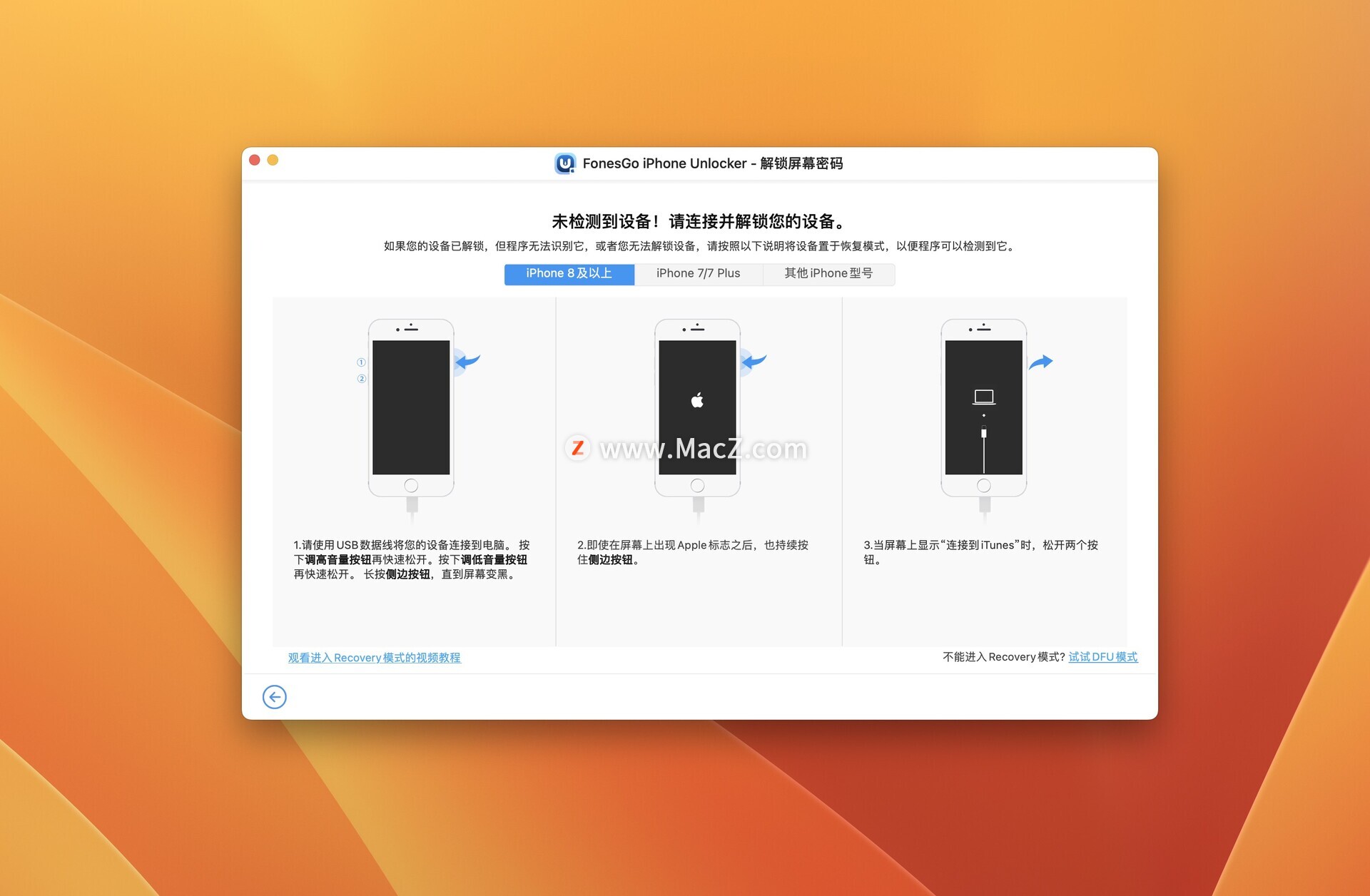Click the text 不能进入 Recovery 模式?
Screen dimensions: 1370x896
pos(1003,657)
